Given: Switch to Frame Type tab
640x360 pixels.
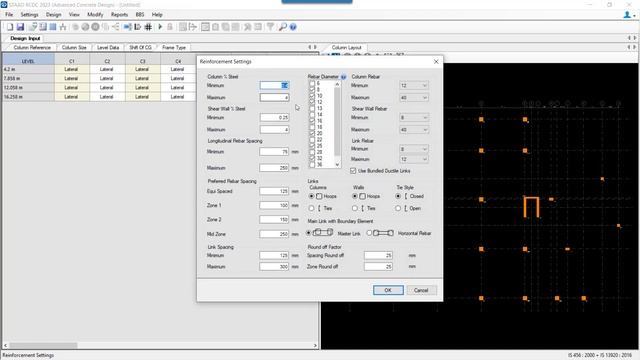Looking at the screenshot, I should coord(174,48).
